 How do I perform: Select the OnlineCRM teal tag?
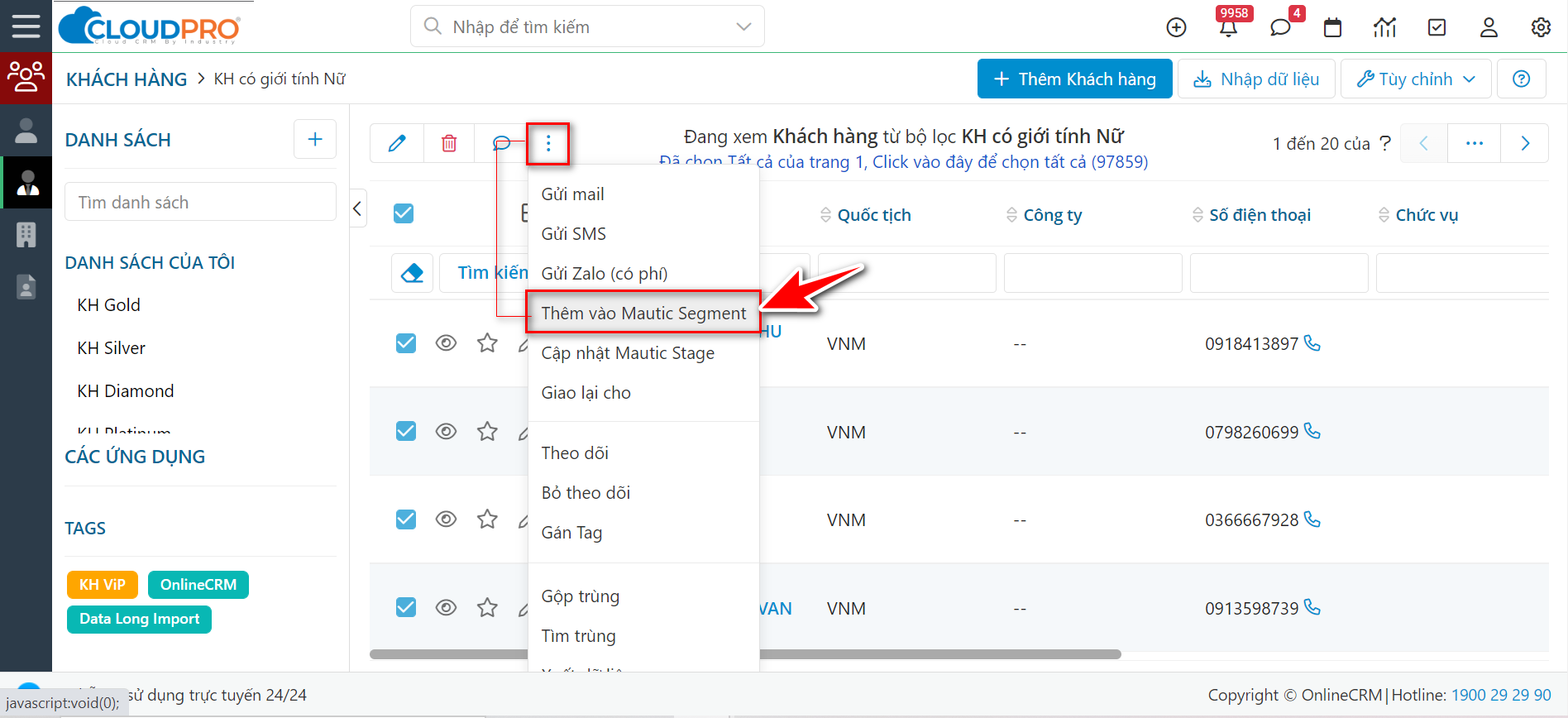(198, 584)
